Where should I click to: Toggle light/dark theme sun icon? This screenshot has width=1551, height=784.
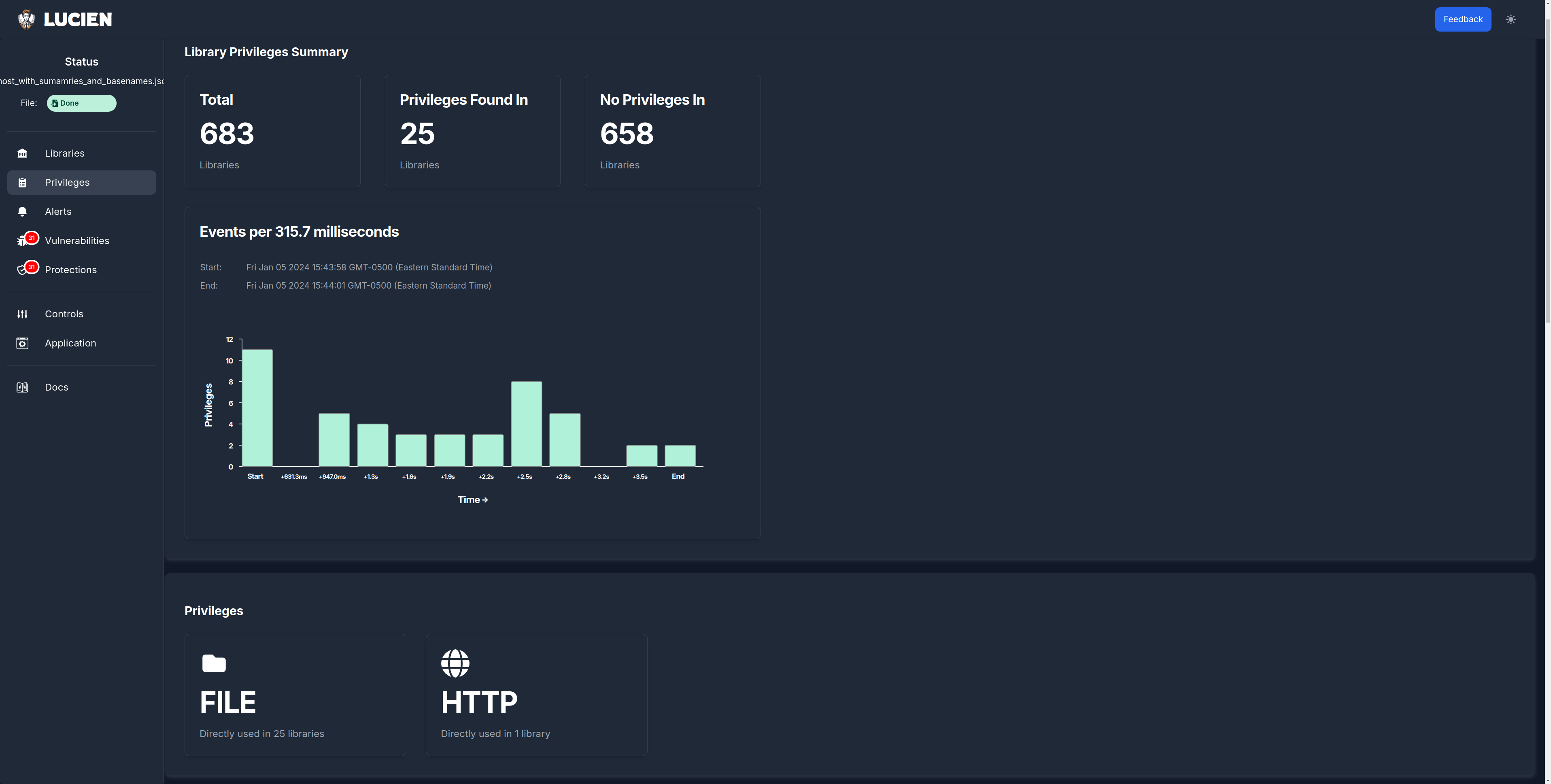coord(1511,19)
